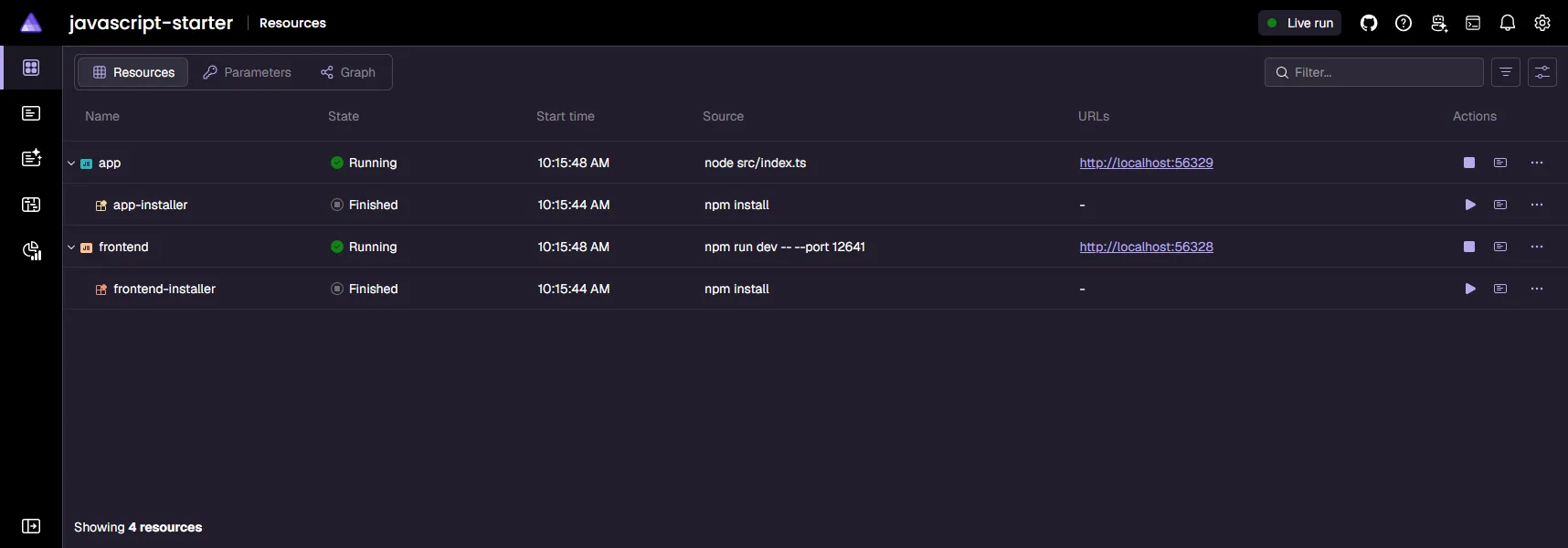Click the Running state of frontend
Viewport: 1568px width, 548px height.
pos(364,247)
